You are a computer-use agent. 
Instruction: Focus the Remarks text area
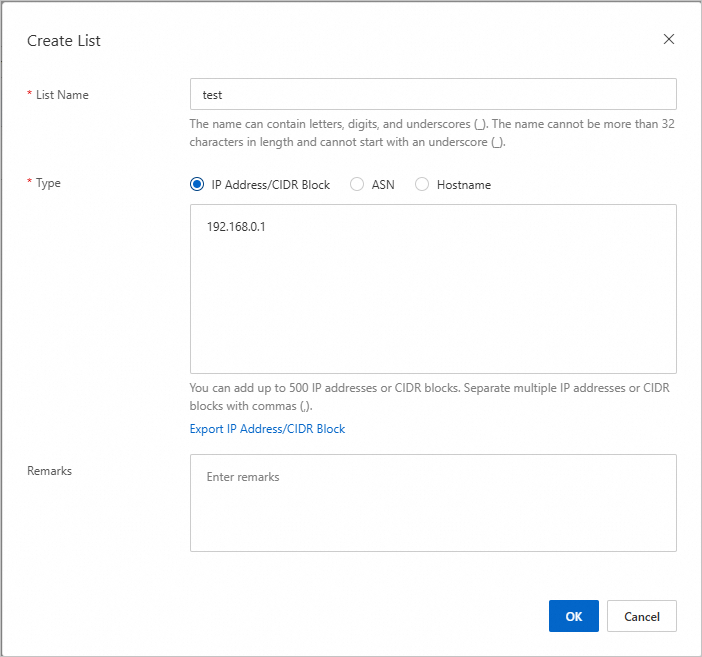433,502
